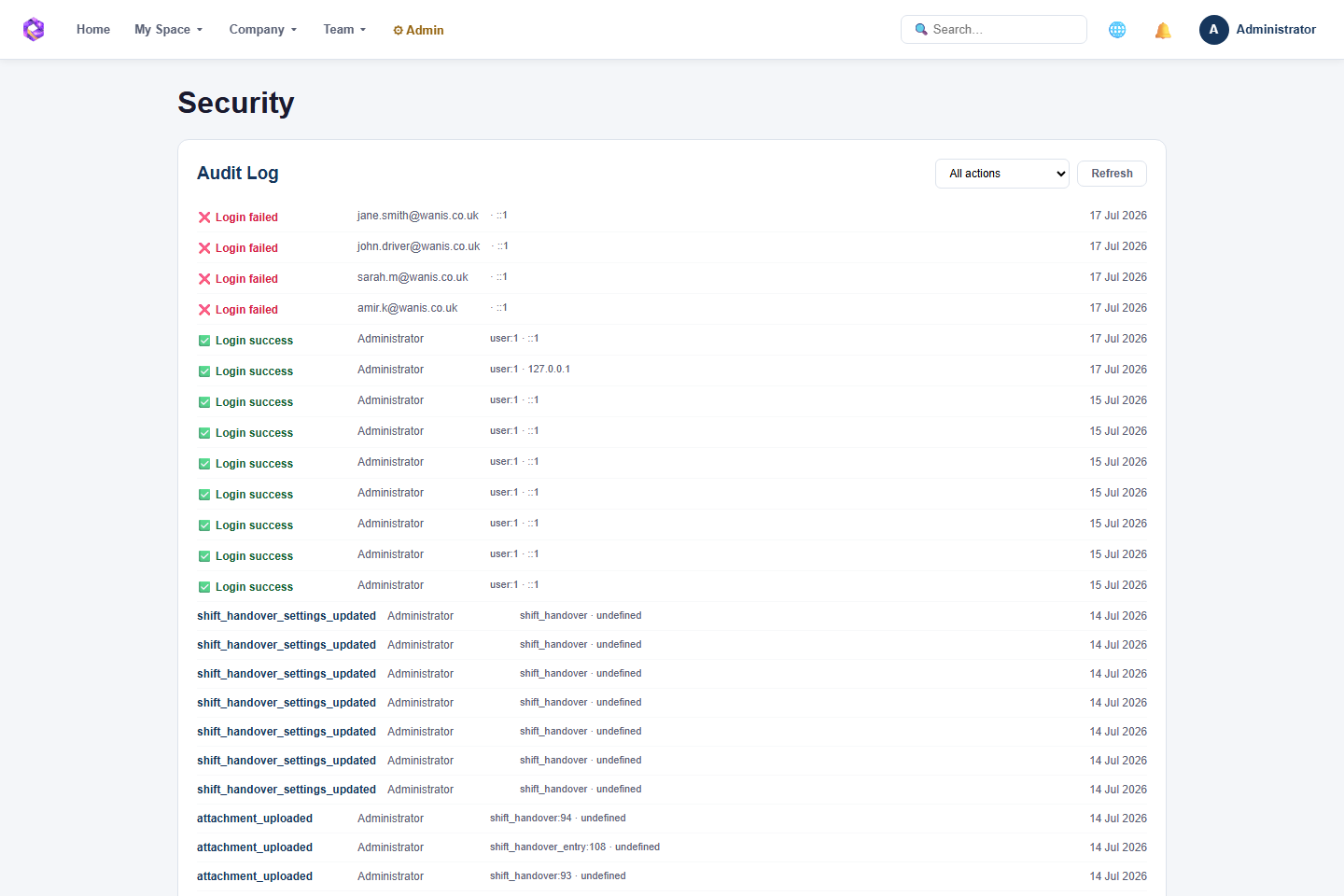Click the red X icon on sarah.m's failed login
1344x896 pixels.
point(204,279)
